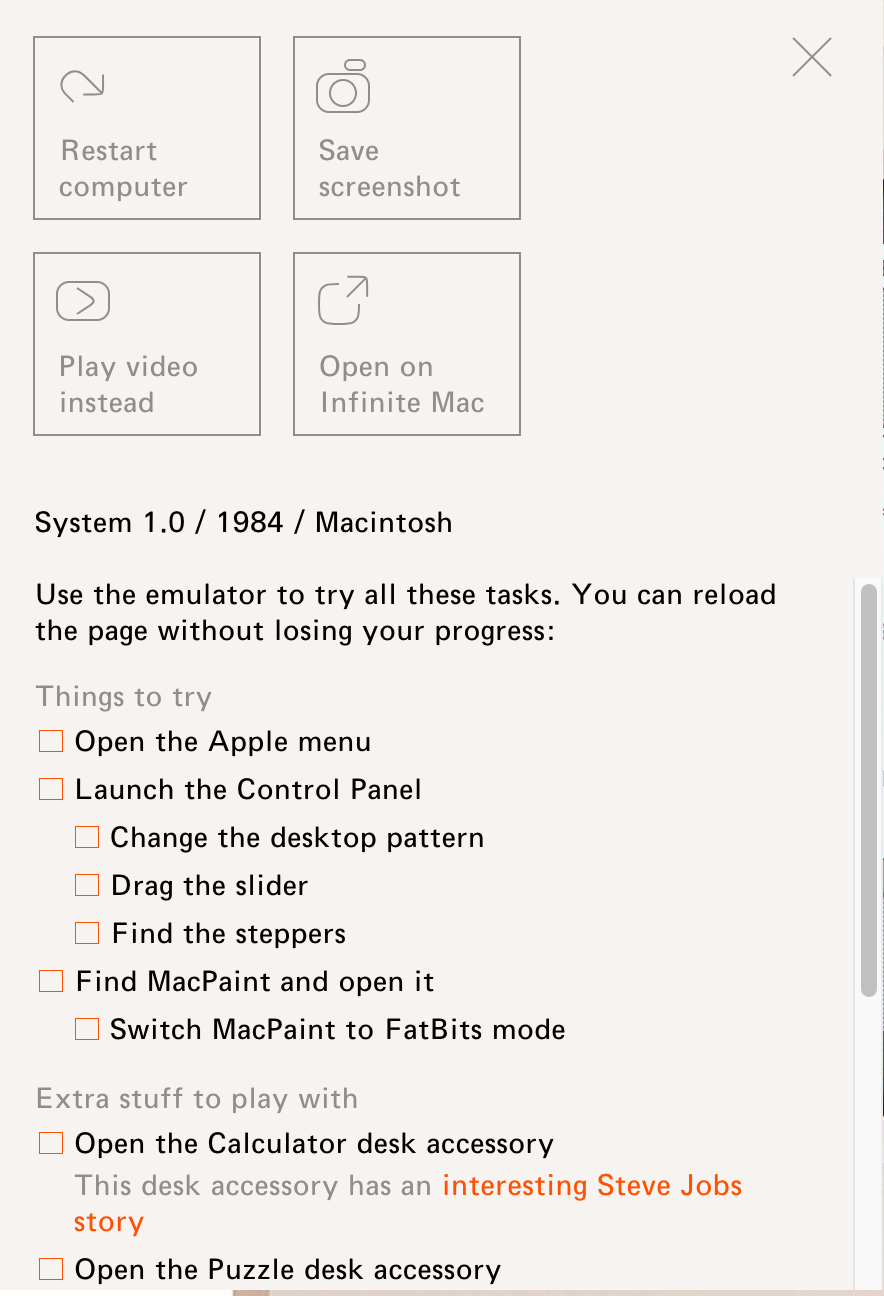Check the Drag the slider task box
The width and height of the screenshot is (884, 1296).
(x=87, y=885)
